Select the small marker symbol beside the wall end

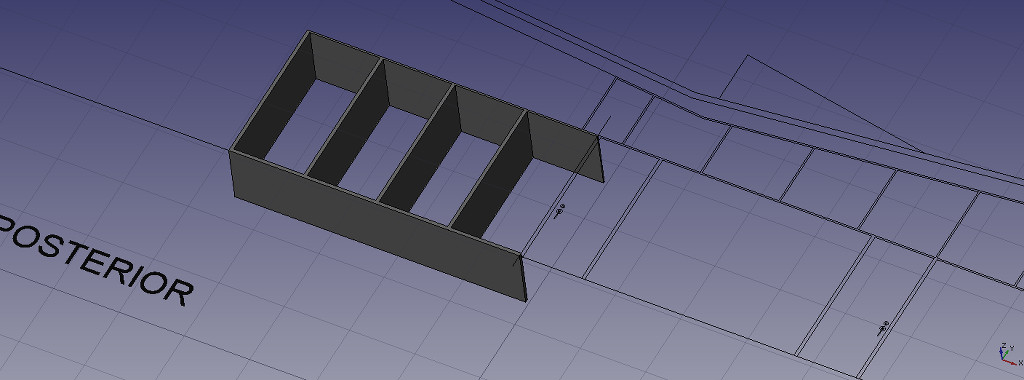pyautogui.click(x=560, y=210)
